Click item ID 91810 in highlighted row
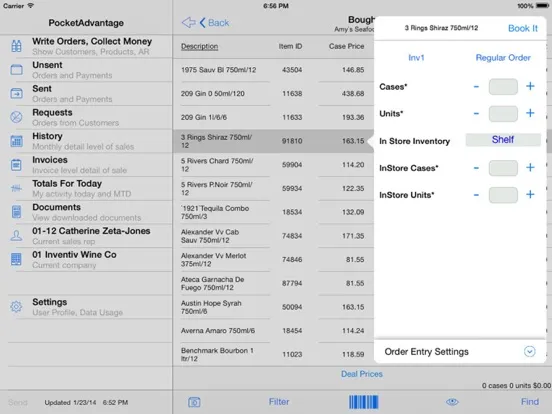 click(292, 141)
